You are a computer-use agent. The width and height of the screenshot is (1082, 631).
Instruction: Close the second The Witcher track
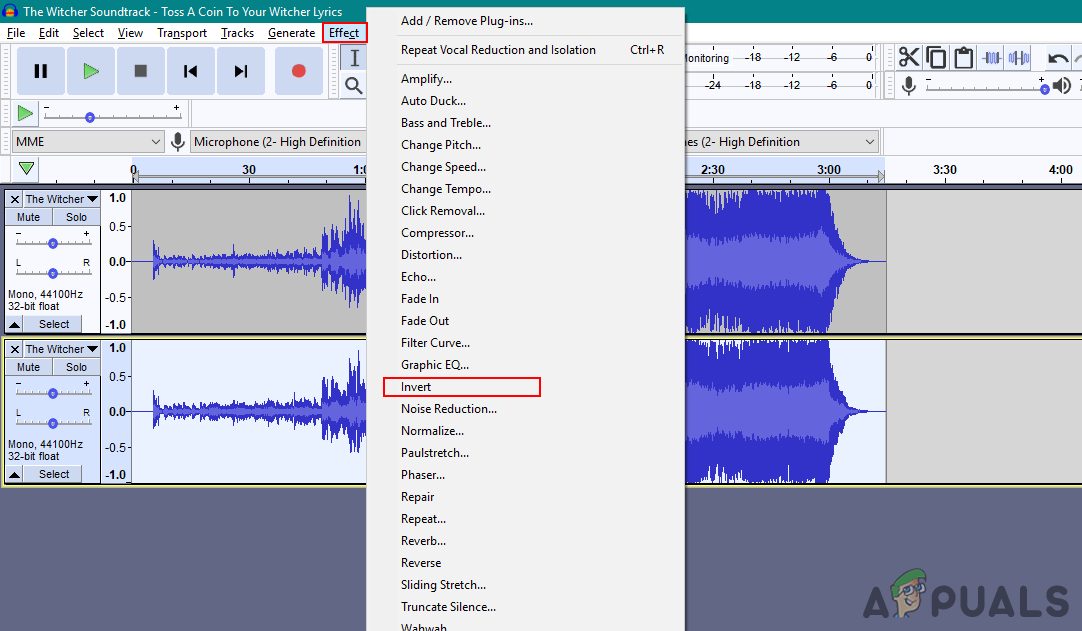coord(14,349)
